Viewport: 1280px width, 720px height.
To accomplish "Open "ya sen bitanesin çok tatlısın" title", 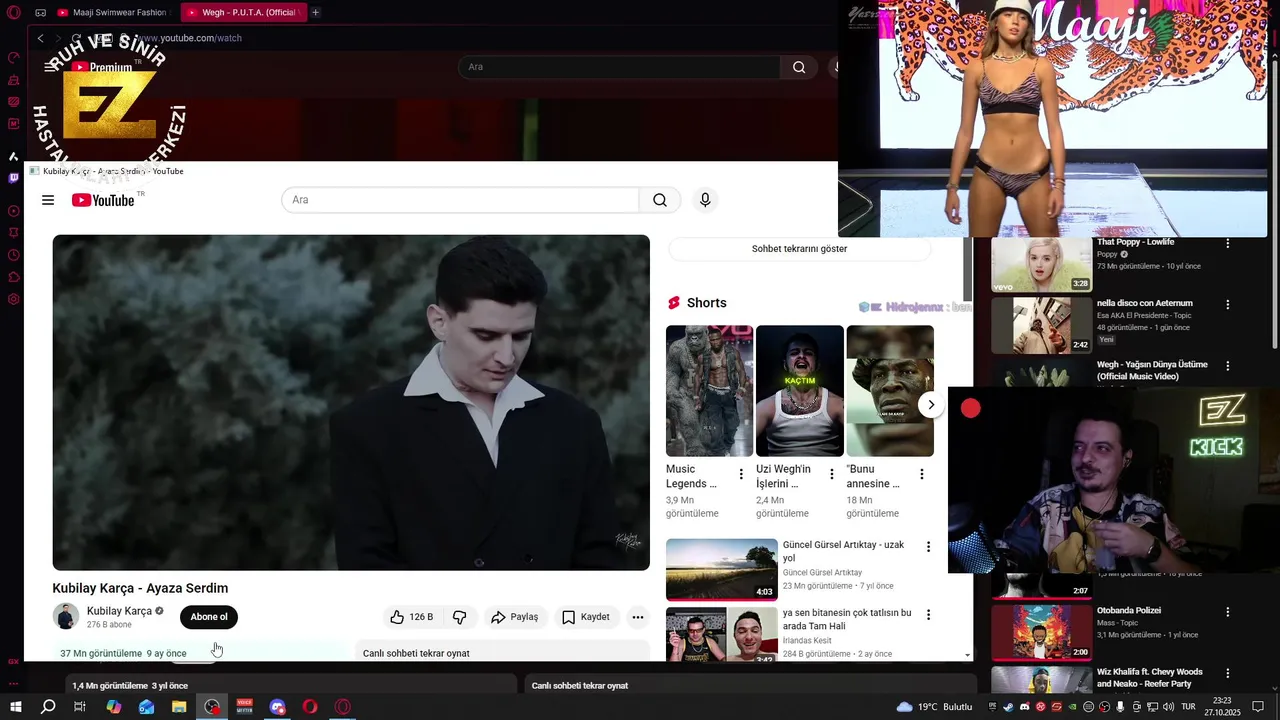I will coord(847,619).
